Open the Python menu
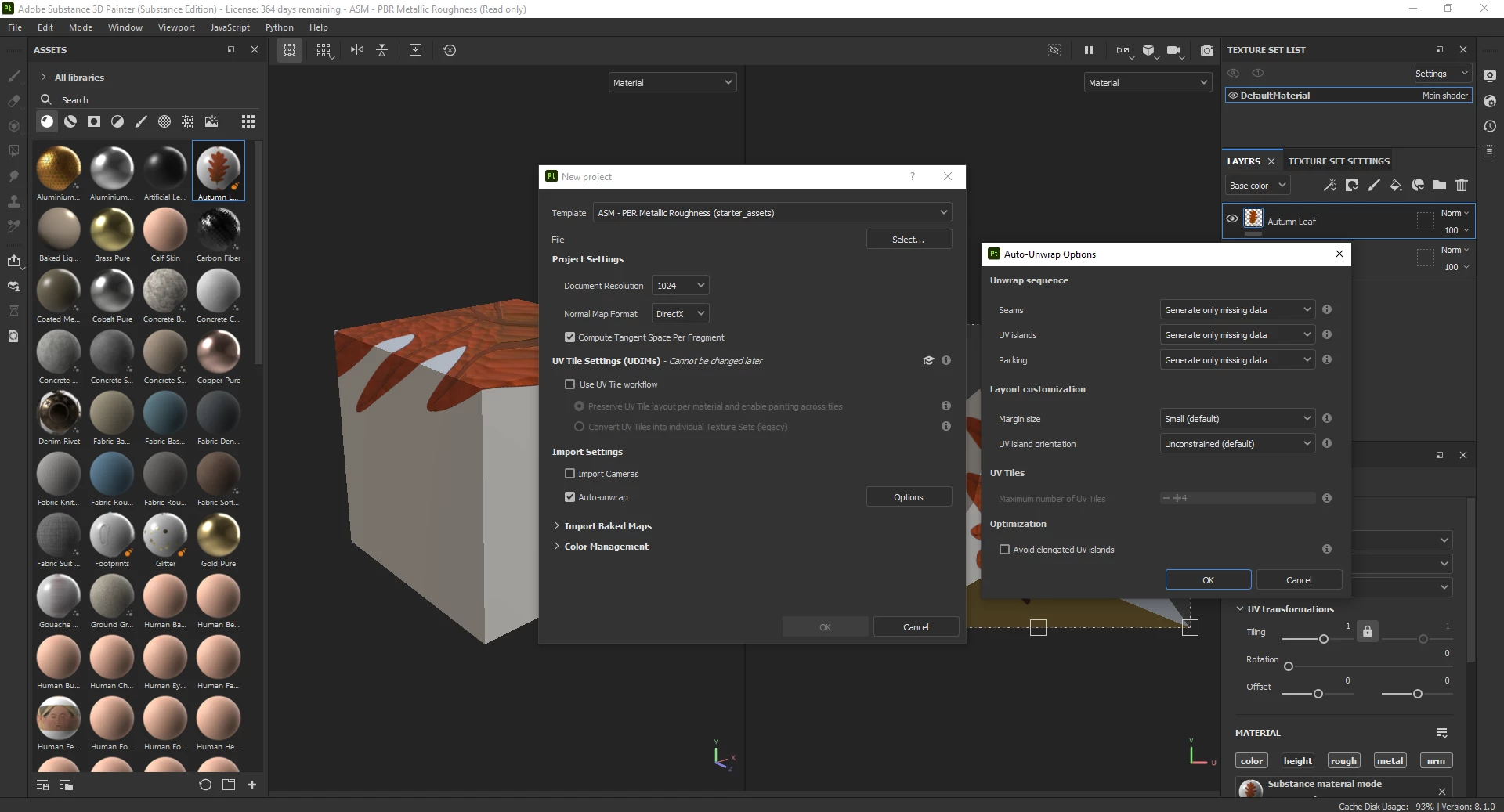This screenshot has height=812, width=1504. [280, 27]
